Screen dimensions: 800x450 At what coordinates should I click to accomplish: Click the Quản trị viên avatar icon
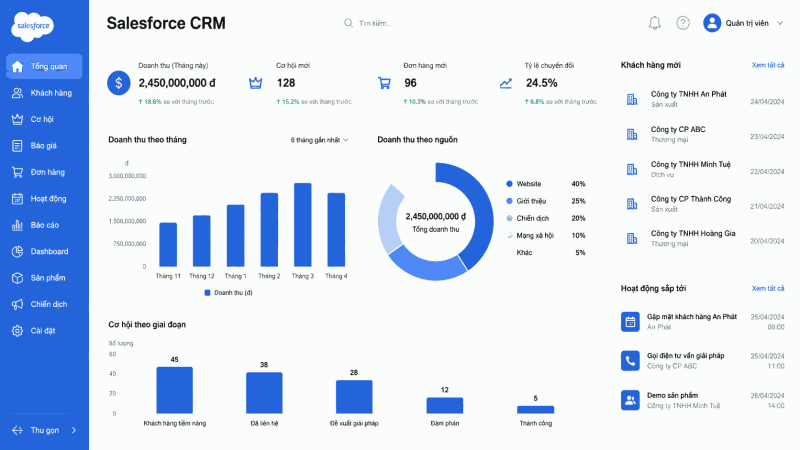pos(712,23)
